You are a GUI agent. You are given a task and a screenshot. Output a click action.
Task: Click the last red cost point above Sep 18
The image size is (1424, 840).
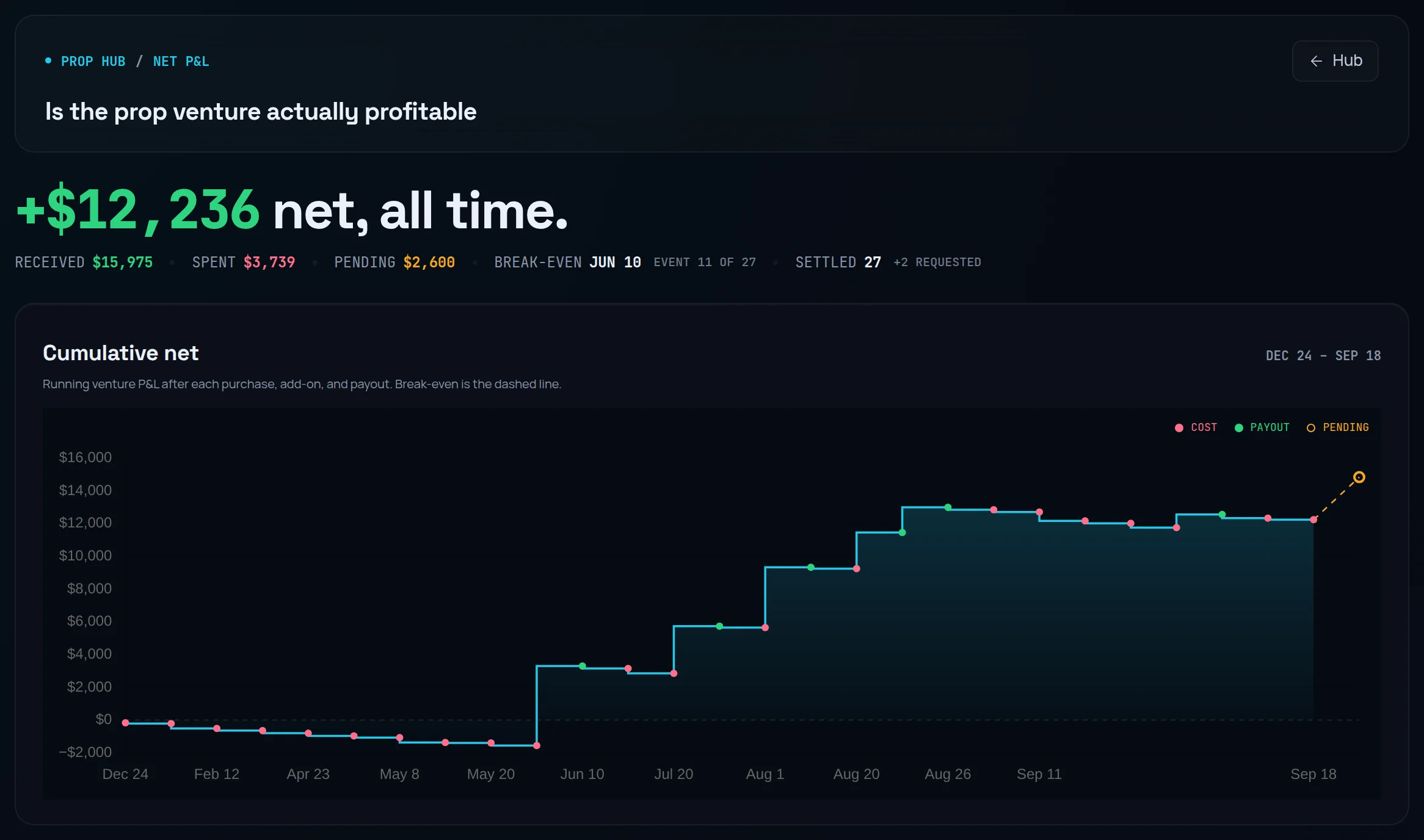tap(1313, 520)
